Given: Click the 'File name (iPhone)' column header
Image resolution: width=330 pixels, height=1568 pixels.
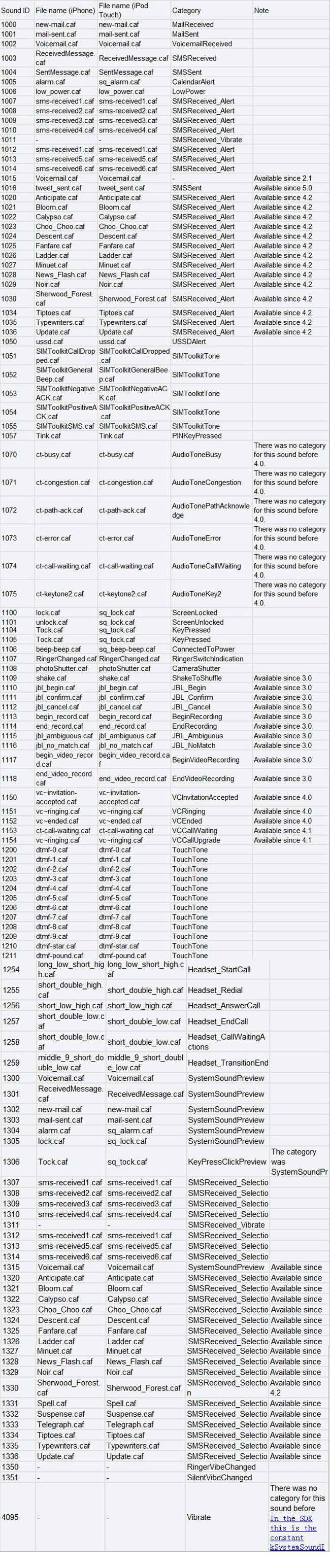Looking at the screenshot, I should click(65, 11).
